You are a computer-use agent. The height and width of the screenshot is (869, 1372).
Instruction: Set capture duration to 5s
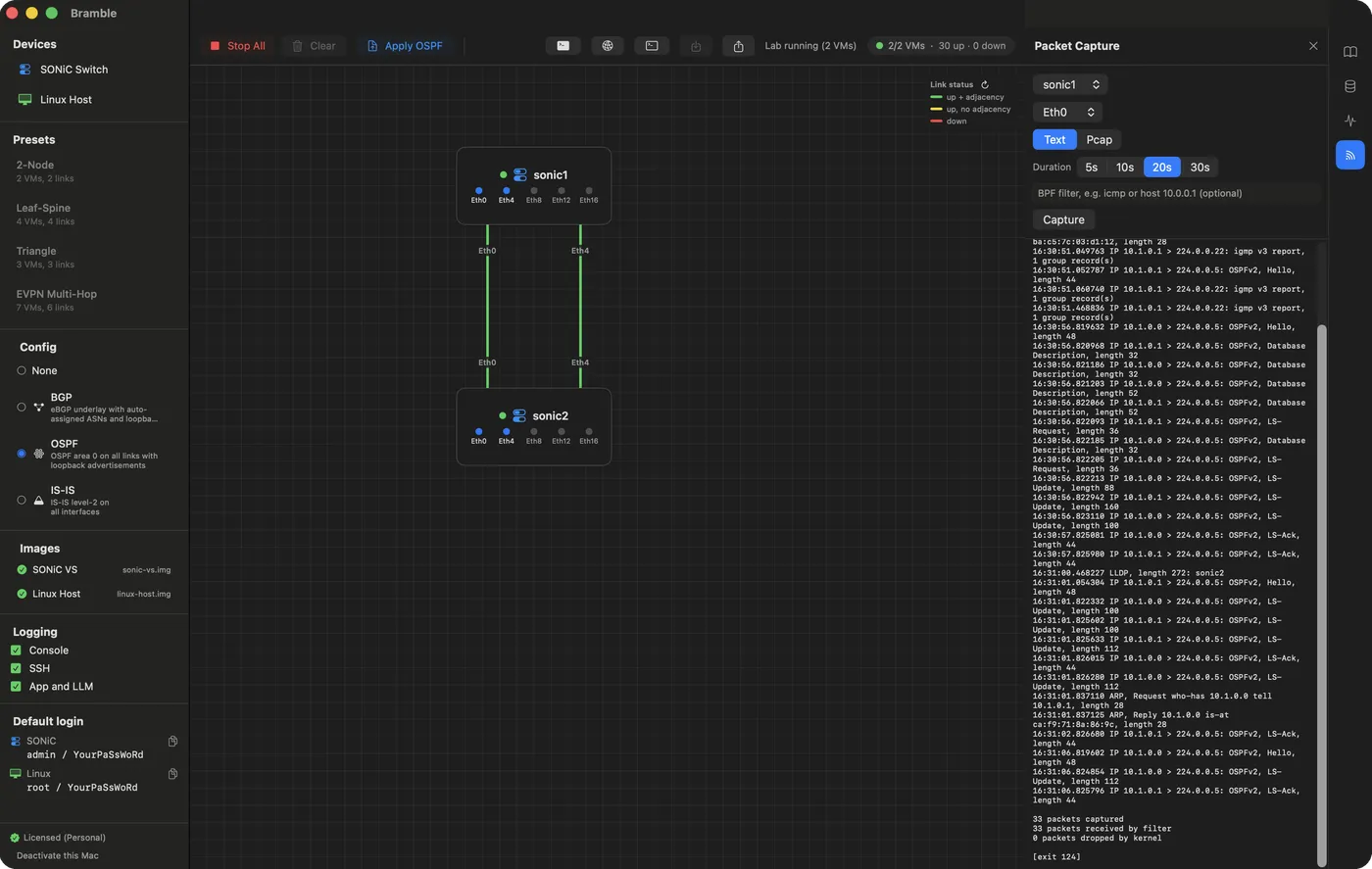[x=1092, y=167]
